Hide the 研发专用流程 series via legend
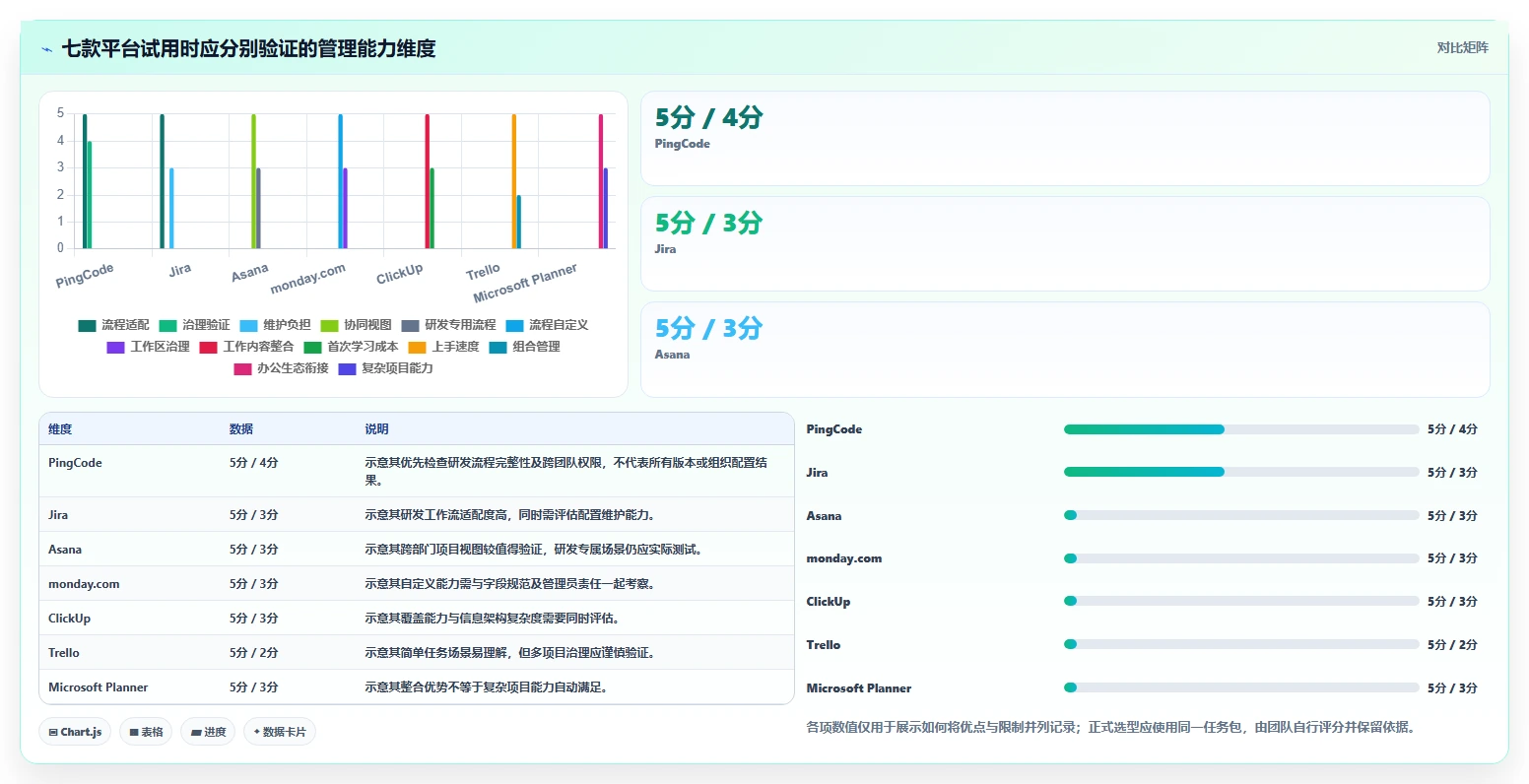Image resolution: width=1529 pixels, height=784 pixels. [449, 325]
